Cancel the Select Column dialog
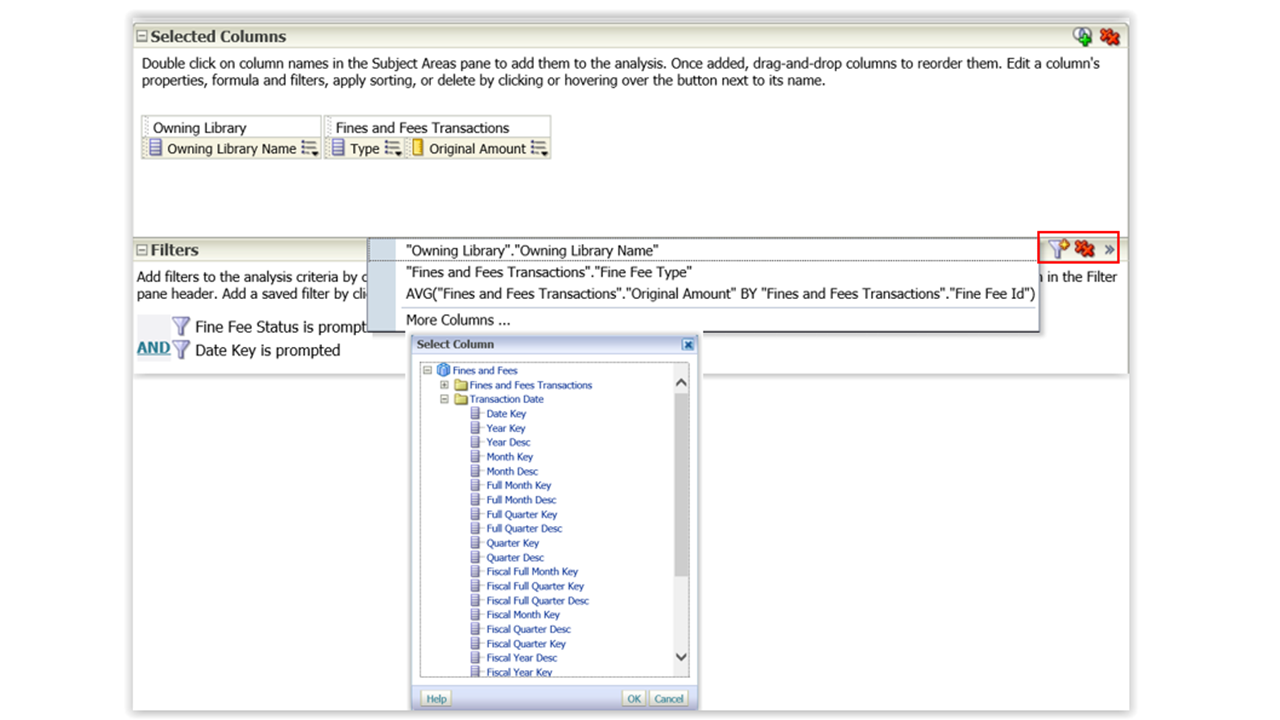 point(669,699)
